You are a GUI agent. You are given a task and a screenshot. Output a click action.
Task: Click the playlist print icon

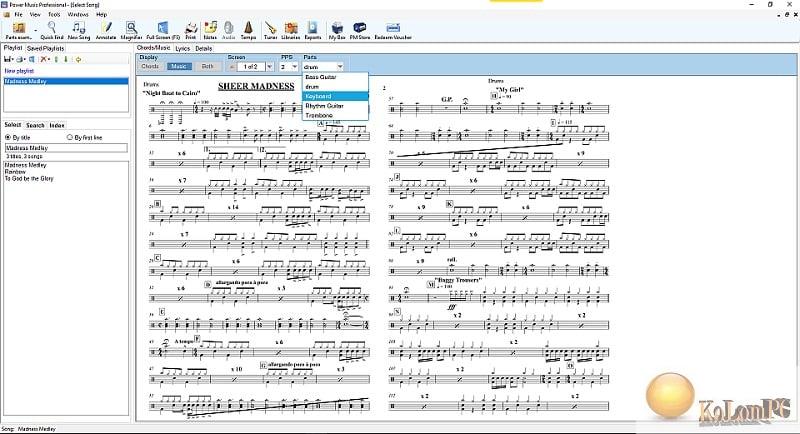coord(20,59)
